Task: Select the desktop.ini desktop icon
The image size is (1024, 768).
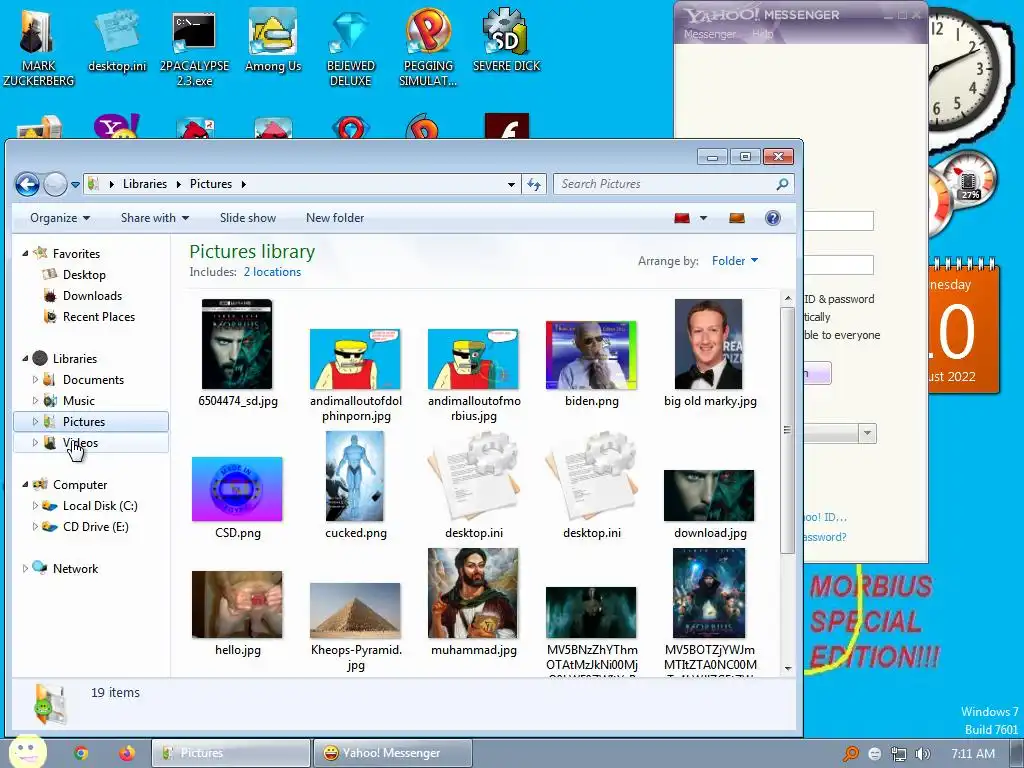Action: (x=118, y=40)
